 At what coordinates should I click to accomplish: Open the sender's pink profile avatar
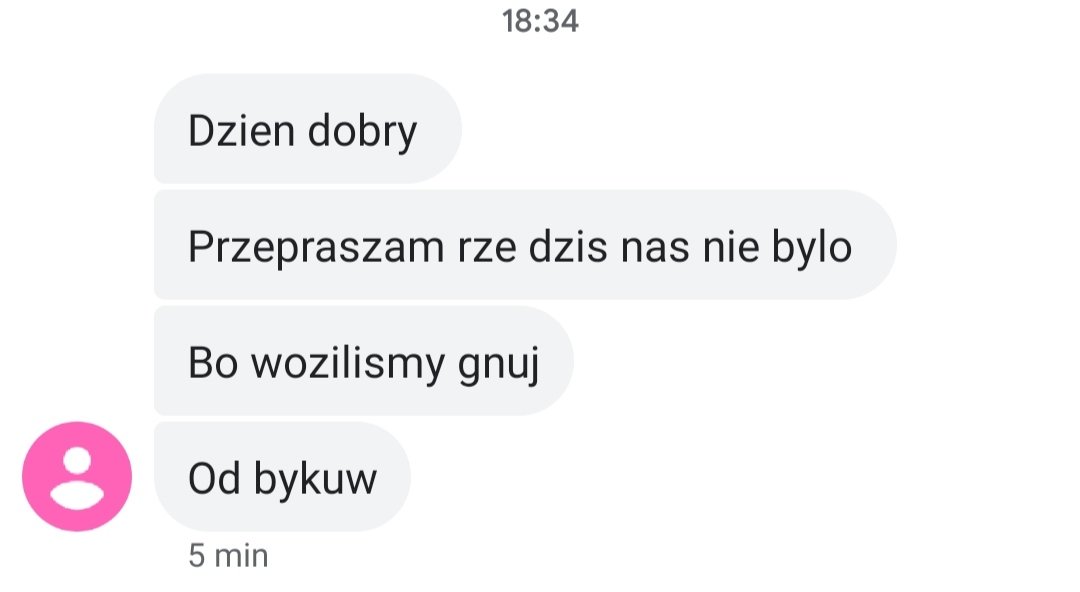pos(77,476)
